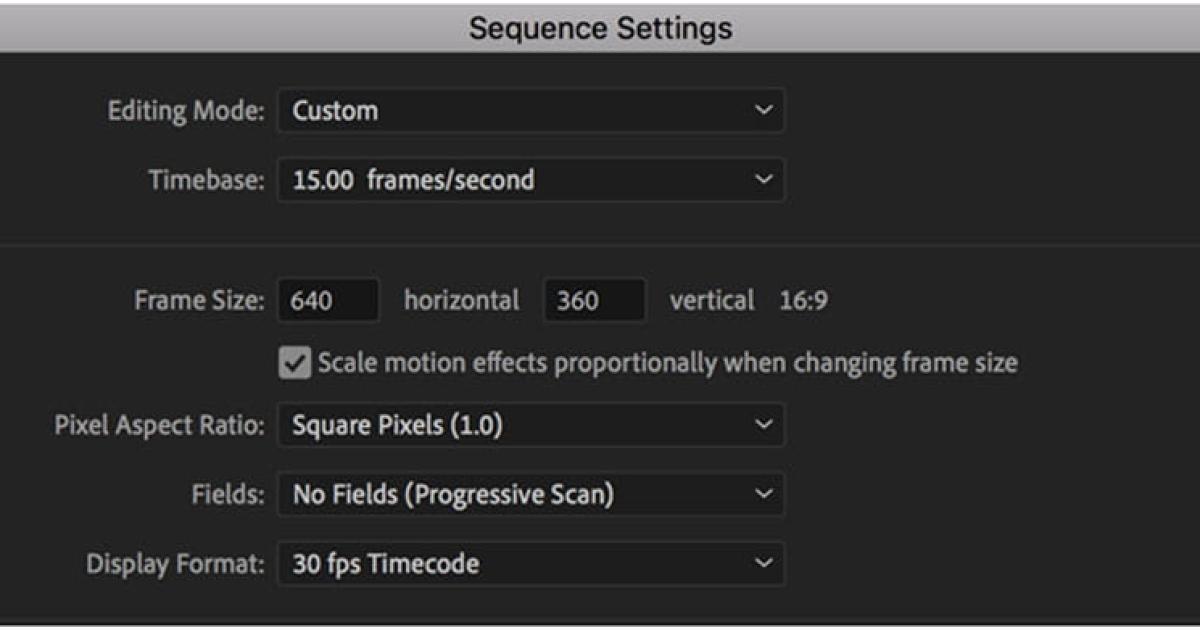The width and height of the screenshot is (1200, 630).
Task: Click the 16:9 aspect ratio readout
Action: [x=803, y=301]
